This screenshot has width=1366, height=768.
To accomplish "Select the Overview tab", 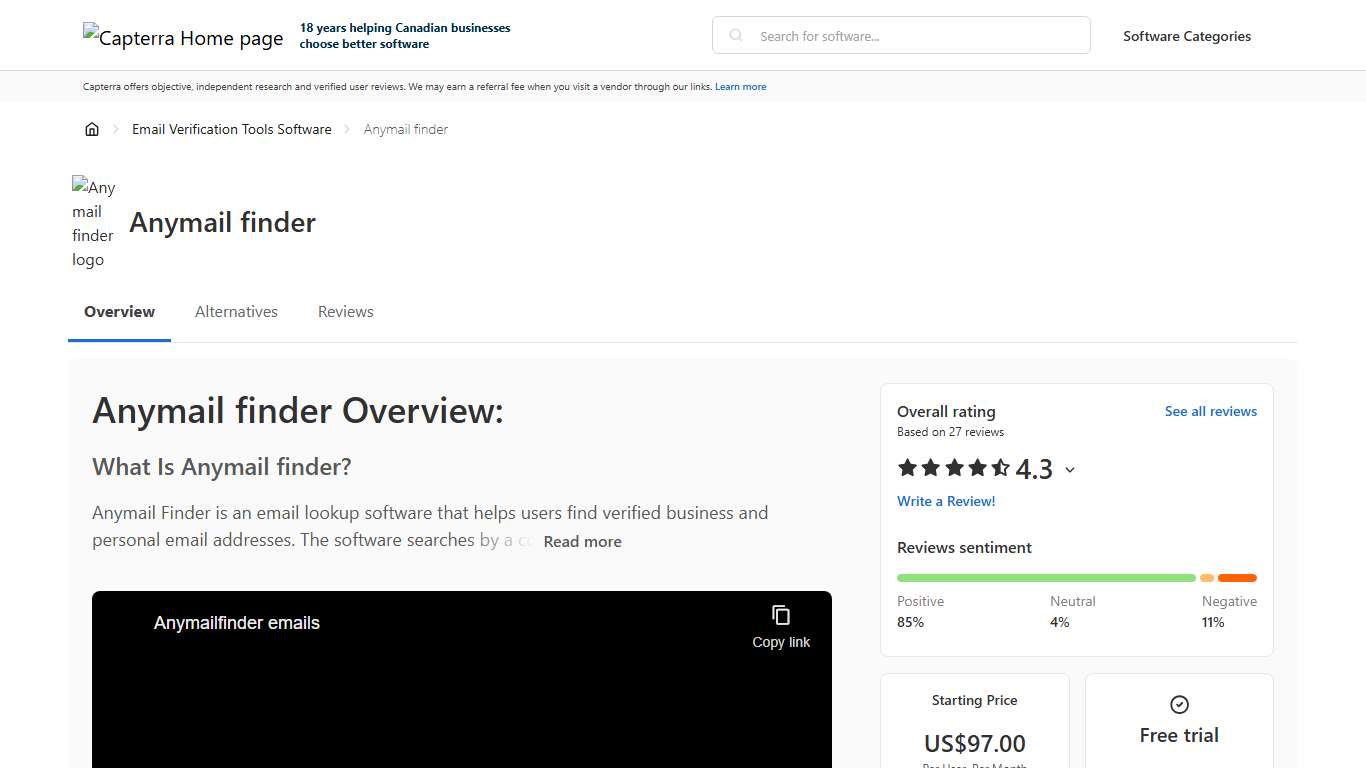I will 119,311.
